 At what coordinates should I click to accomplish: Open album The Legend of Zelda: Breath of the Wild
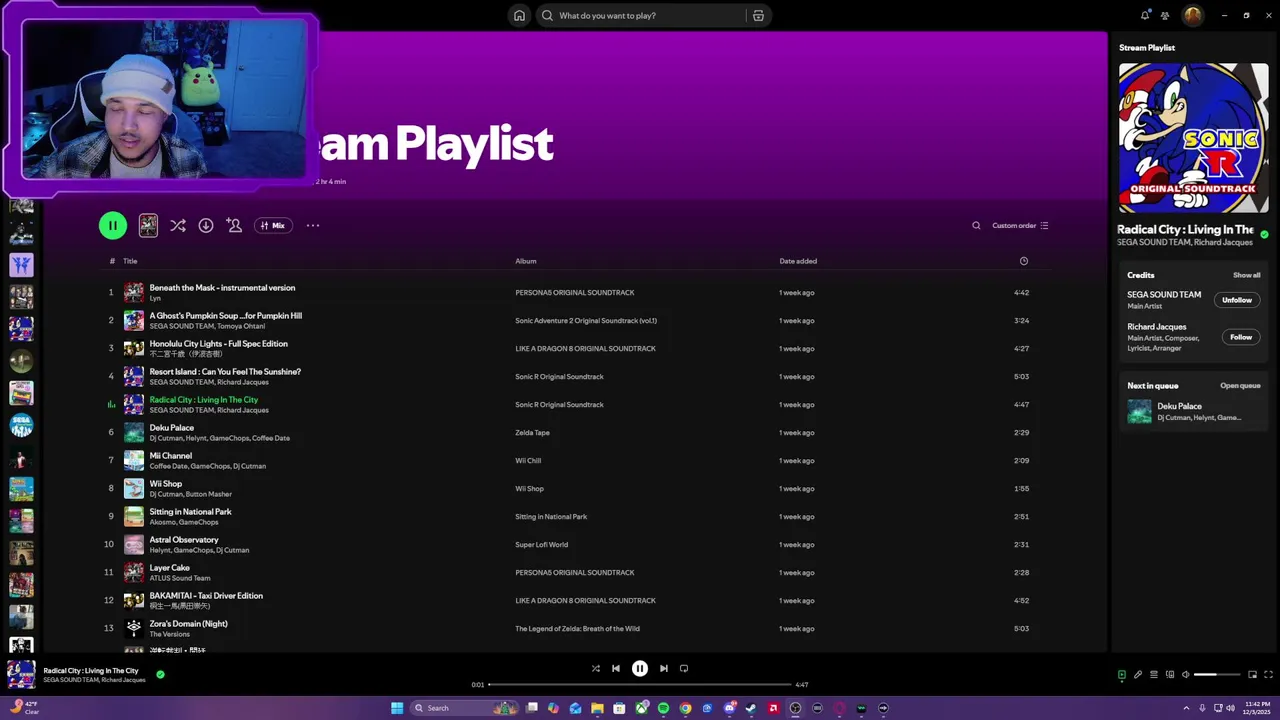(577, 629)
